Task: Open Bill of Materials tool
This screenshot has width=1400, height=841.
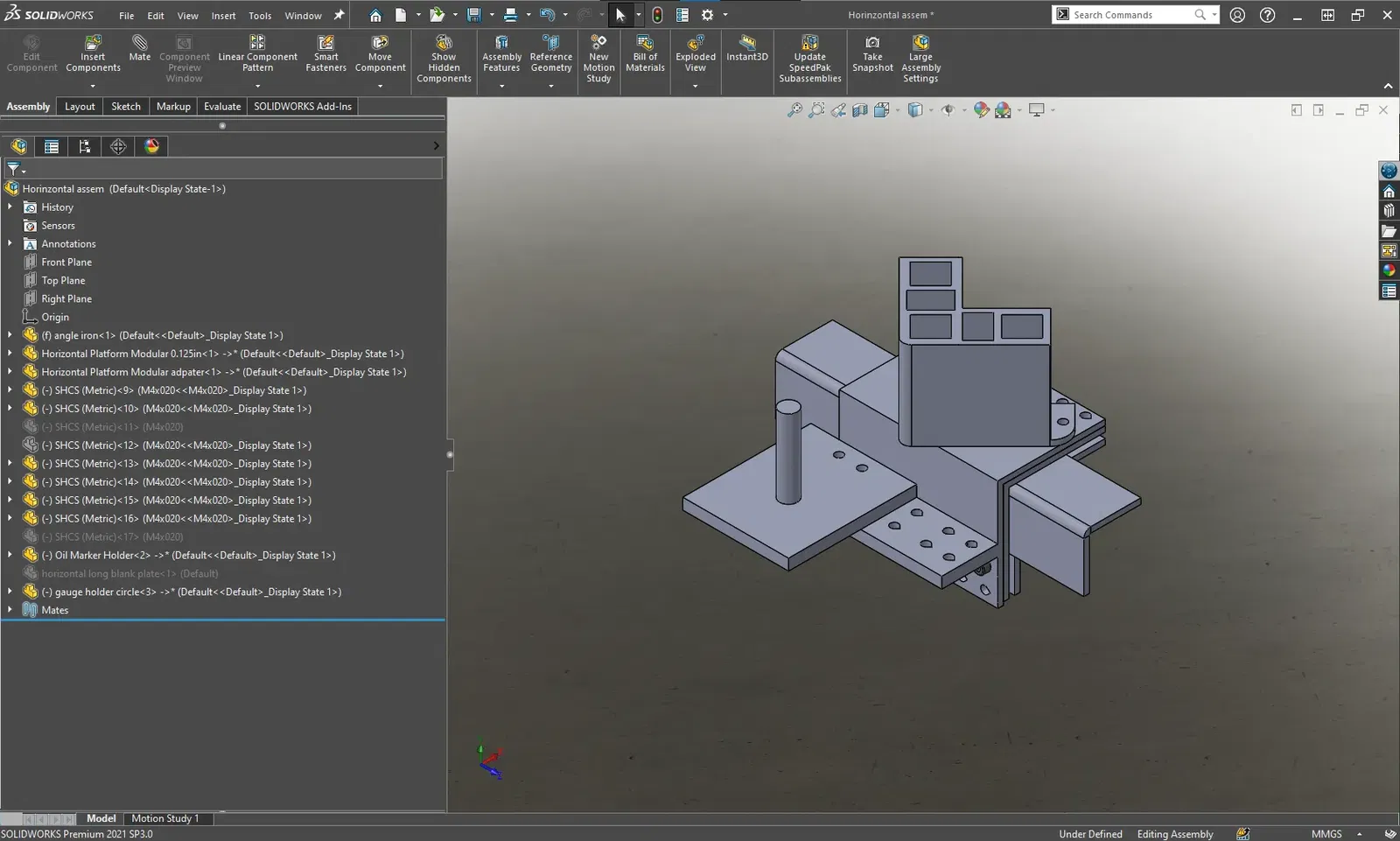Action: 645,43
